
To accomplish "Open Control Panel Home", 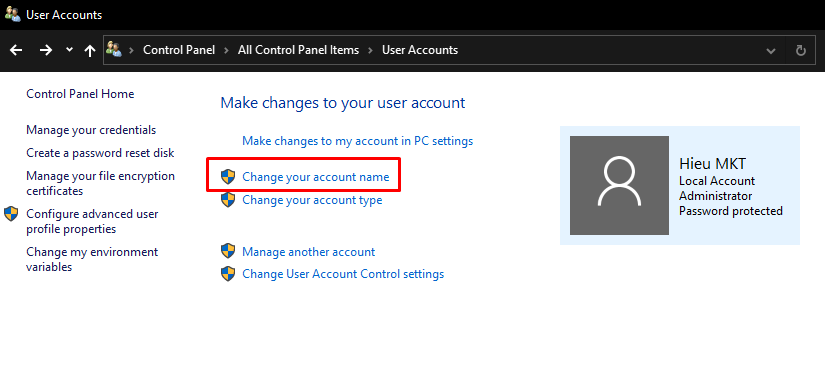I will coord(80,94).
